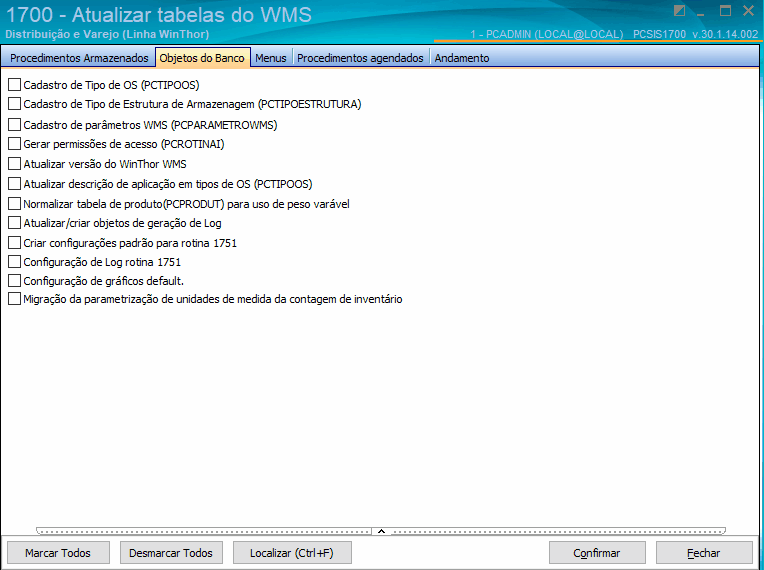Enable Normalizar tabela de produto checkbox
Screen dimensions: 764x570
pos(15,204)
